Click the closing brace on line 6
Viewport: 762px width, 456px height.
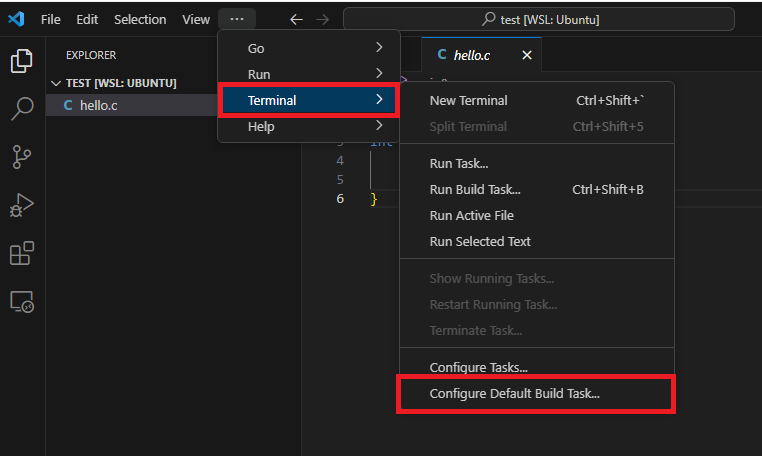click(x=373, y=199)
